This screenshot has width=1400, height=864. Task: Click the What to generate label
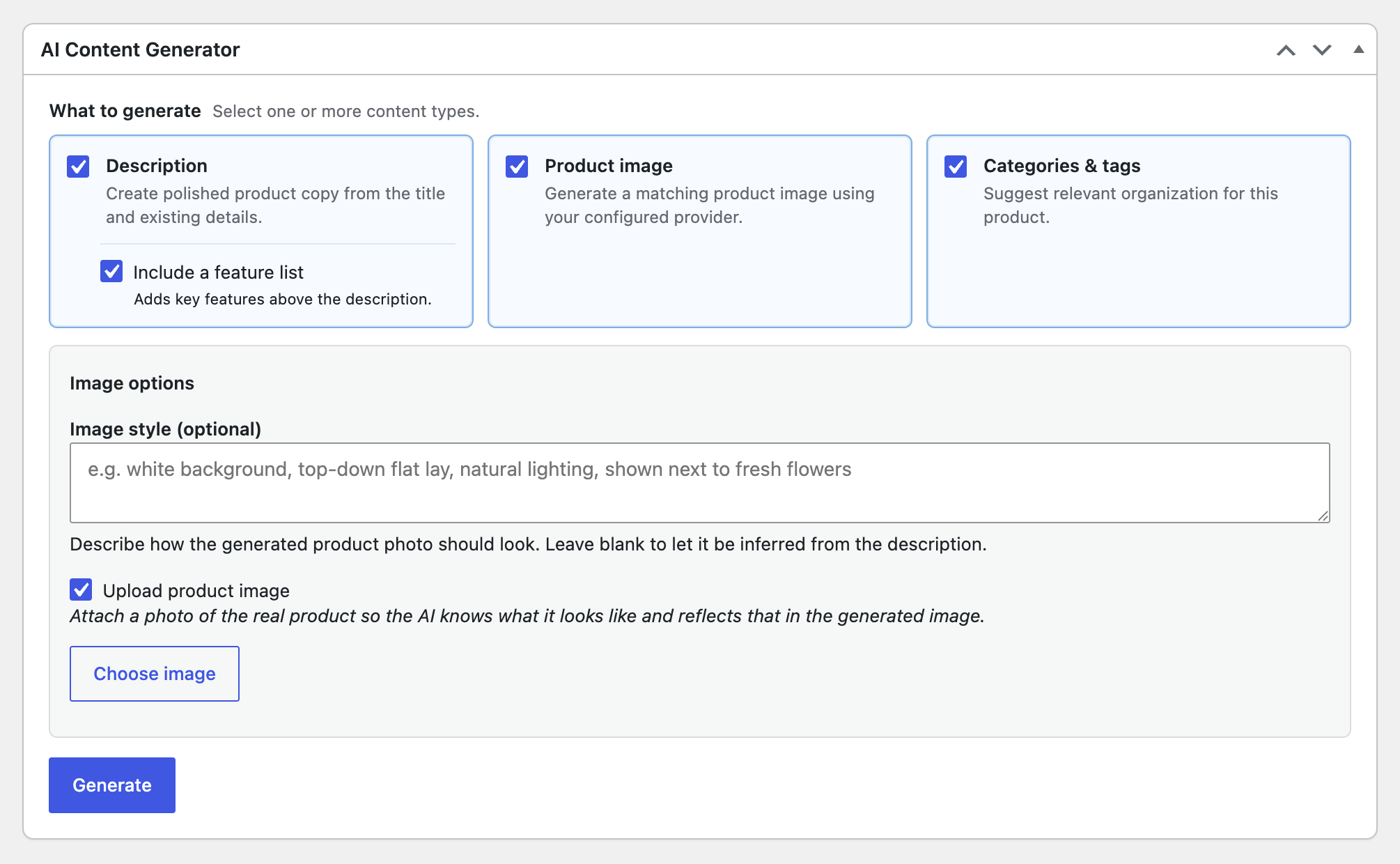(125, 111)
